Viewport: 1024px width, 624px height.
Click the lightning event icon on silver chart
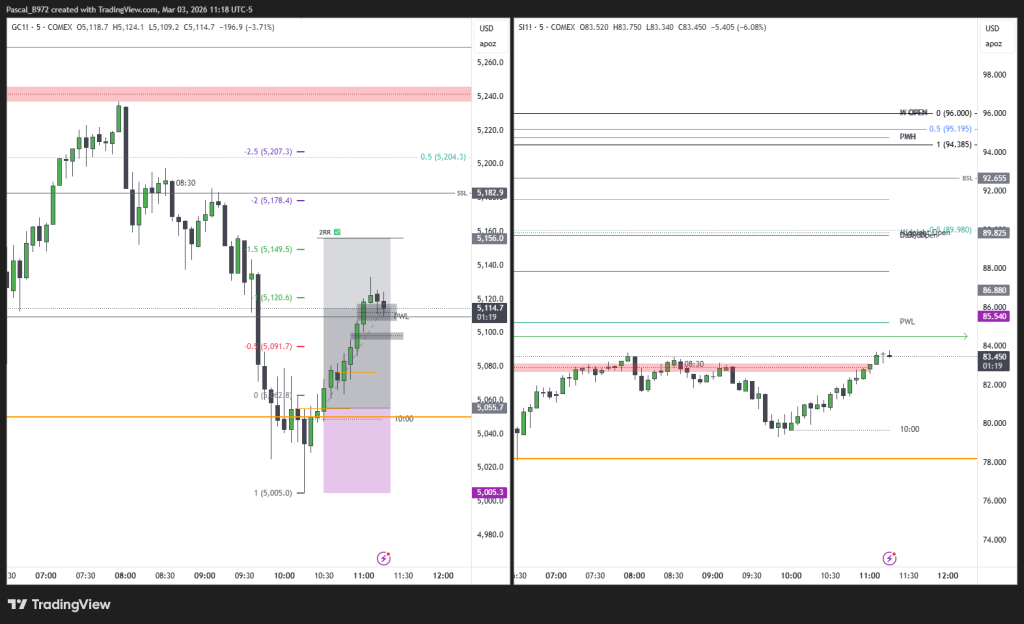coord(889,557)
